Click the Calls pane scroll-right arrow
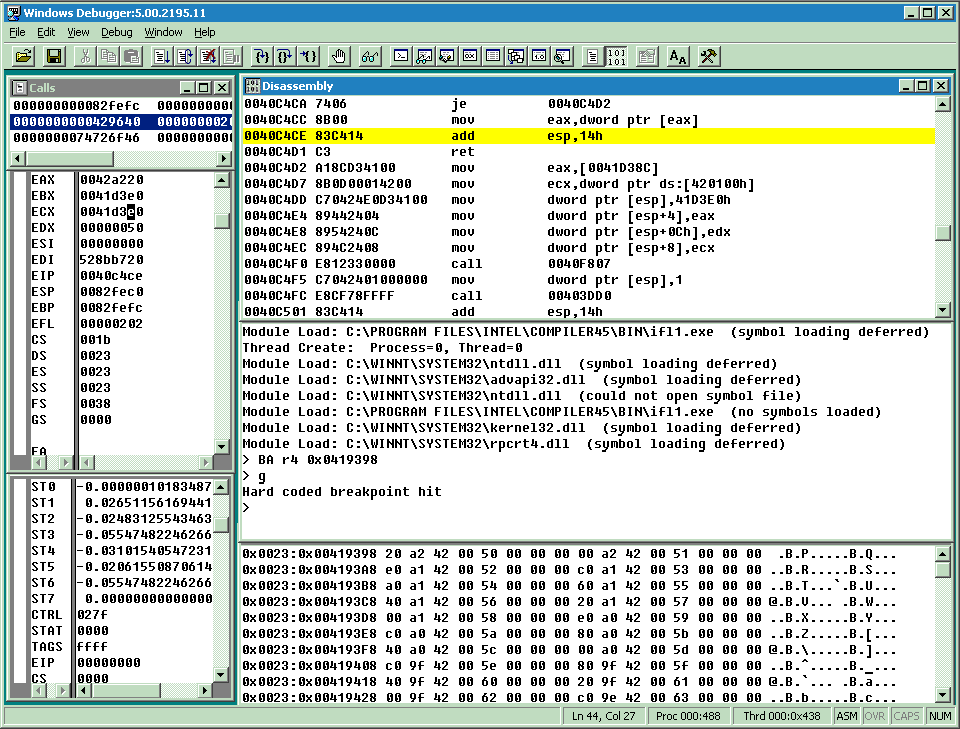The height and width of the screenshot is (729, 960). 223,159
